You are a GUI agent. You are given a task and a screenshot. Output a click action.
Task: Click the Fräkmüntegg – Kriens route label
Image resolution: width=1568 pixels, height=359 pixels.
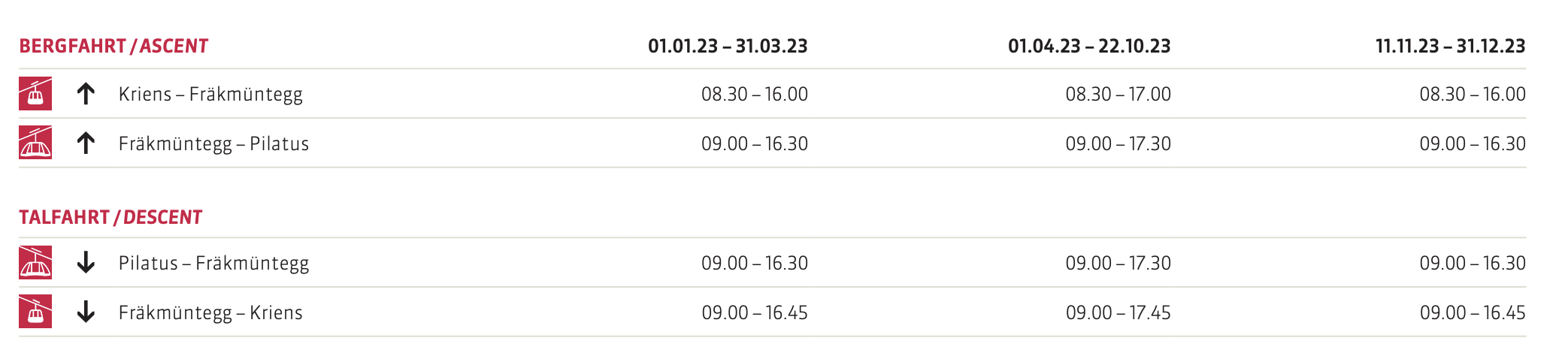point(210,312)
